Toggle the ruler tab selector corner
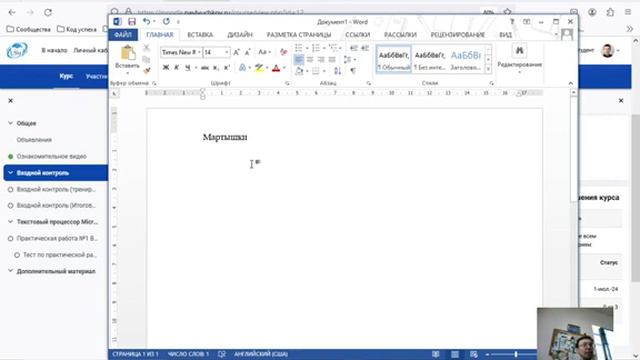The width and height of the screenshot is (640, 360). click(x=114, y=93)
